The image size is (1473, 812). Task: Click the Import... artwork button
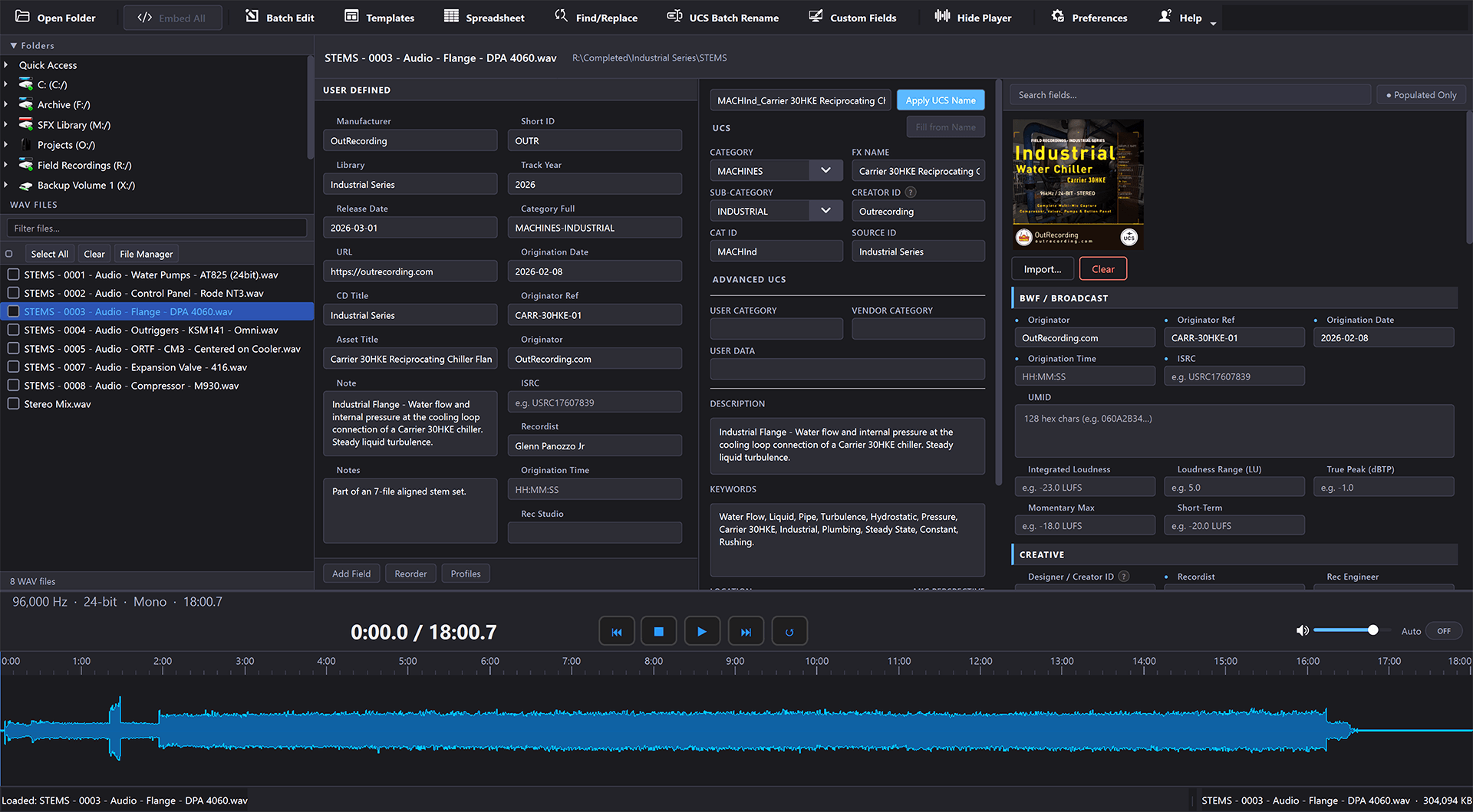pos(1043,269)
